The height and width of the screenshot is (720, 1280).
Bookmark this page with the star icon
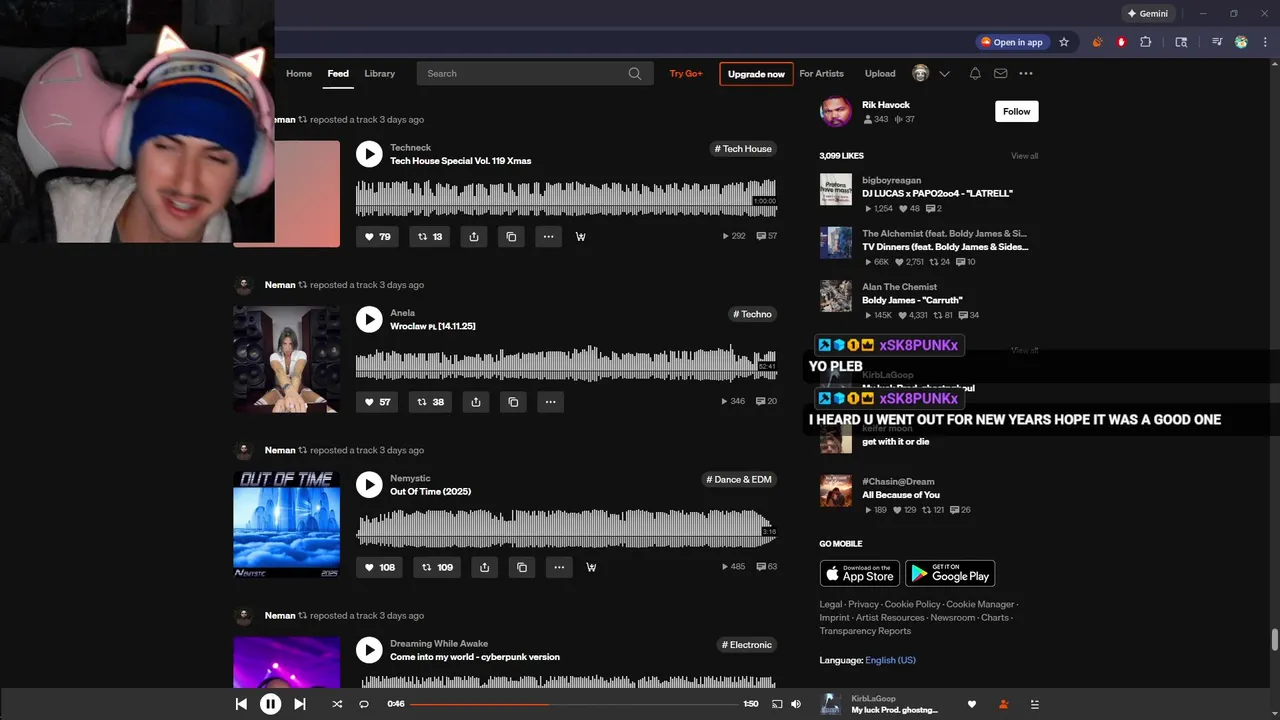click(1064, 42)
